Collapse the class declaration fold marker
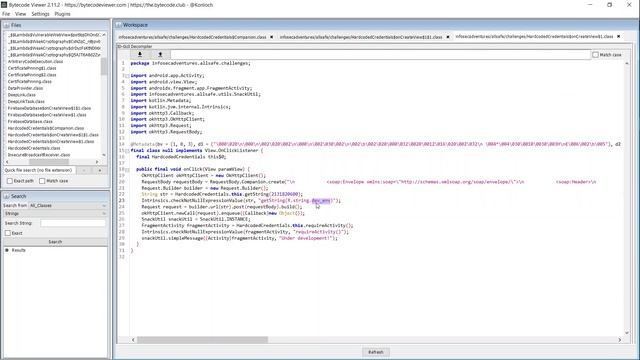 (127, 151)
